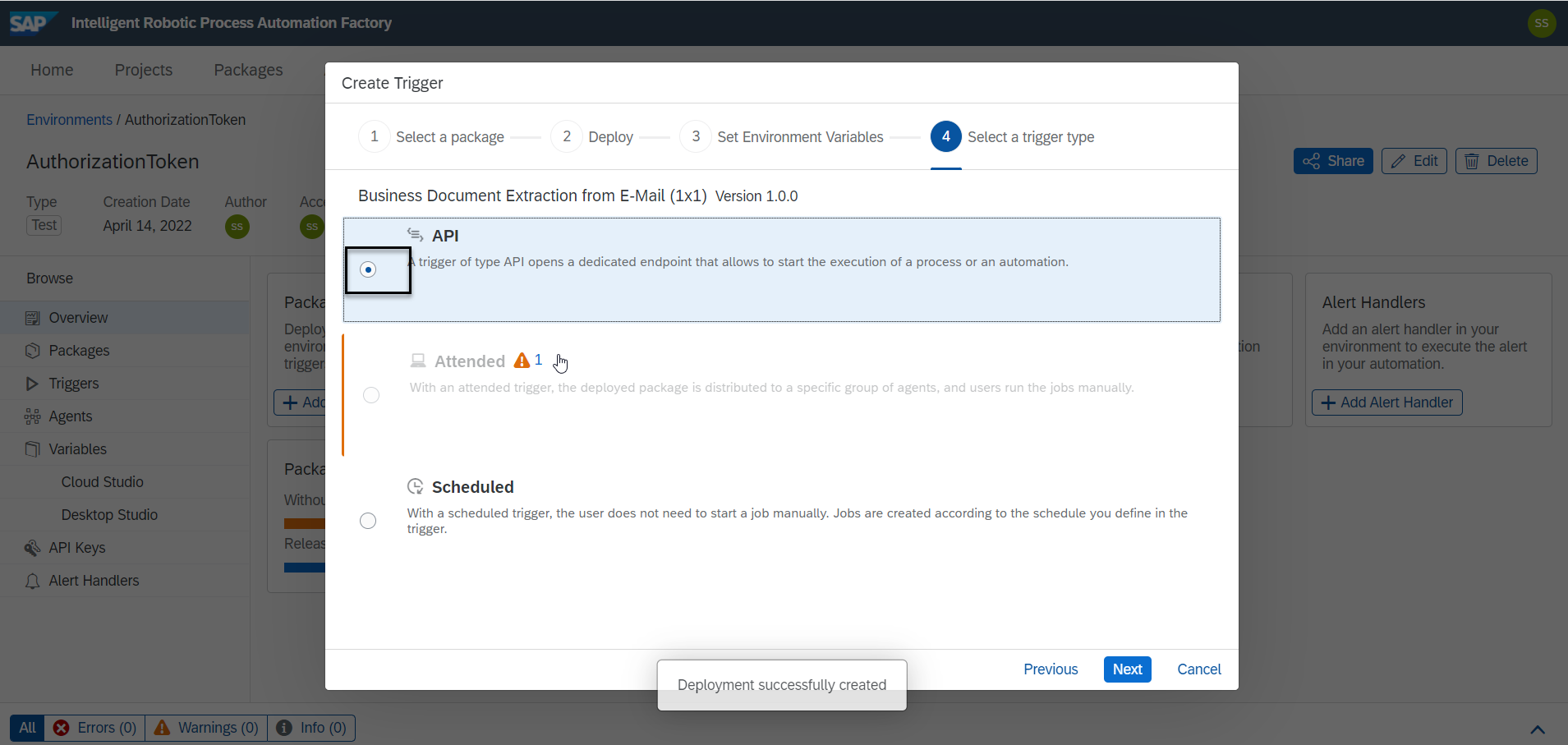This screenshot has height=745, width=1568.
Task: Cancel the Create Trigger dialog
Action: (1199, 669)
